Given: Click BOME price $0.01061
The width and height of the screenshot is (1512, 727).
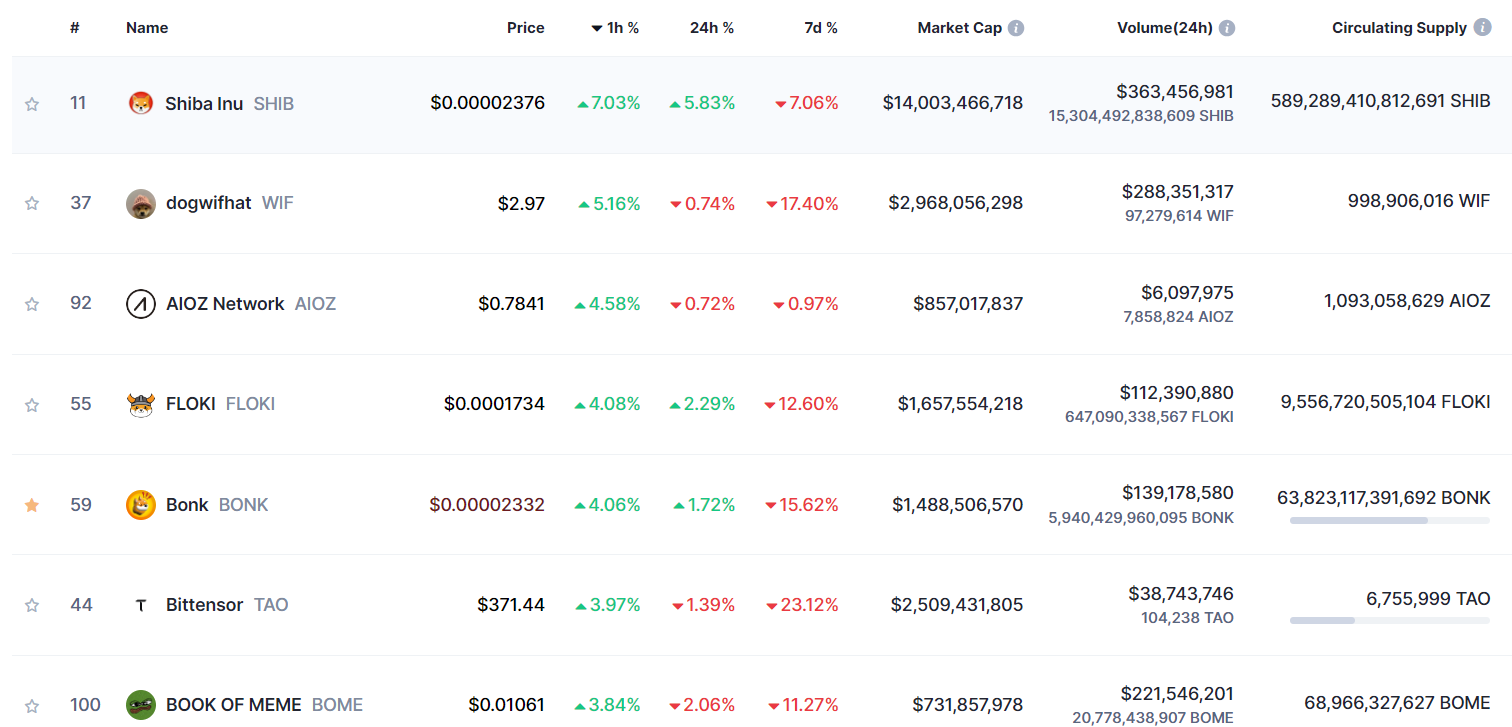Looking at the screenshot, I should [x=506, y=705].
